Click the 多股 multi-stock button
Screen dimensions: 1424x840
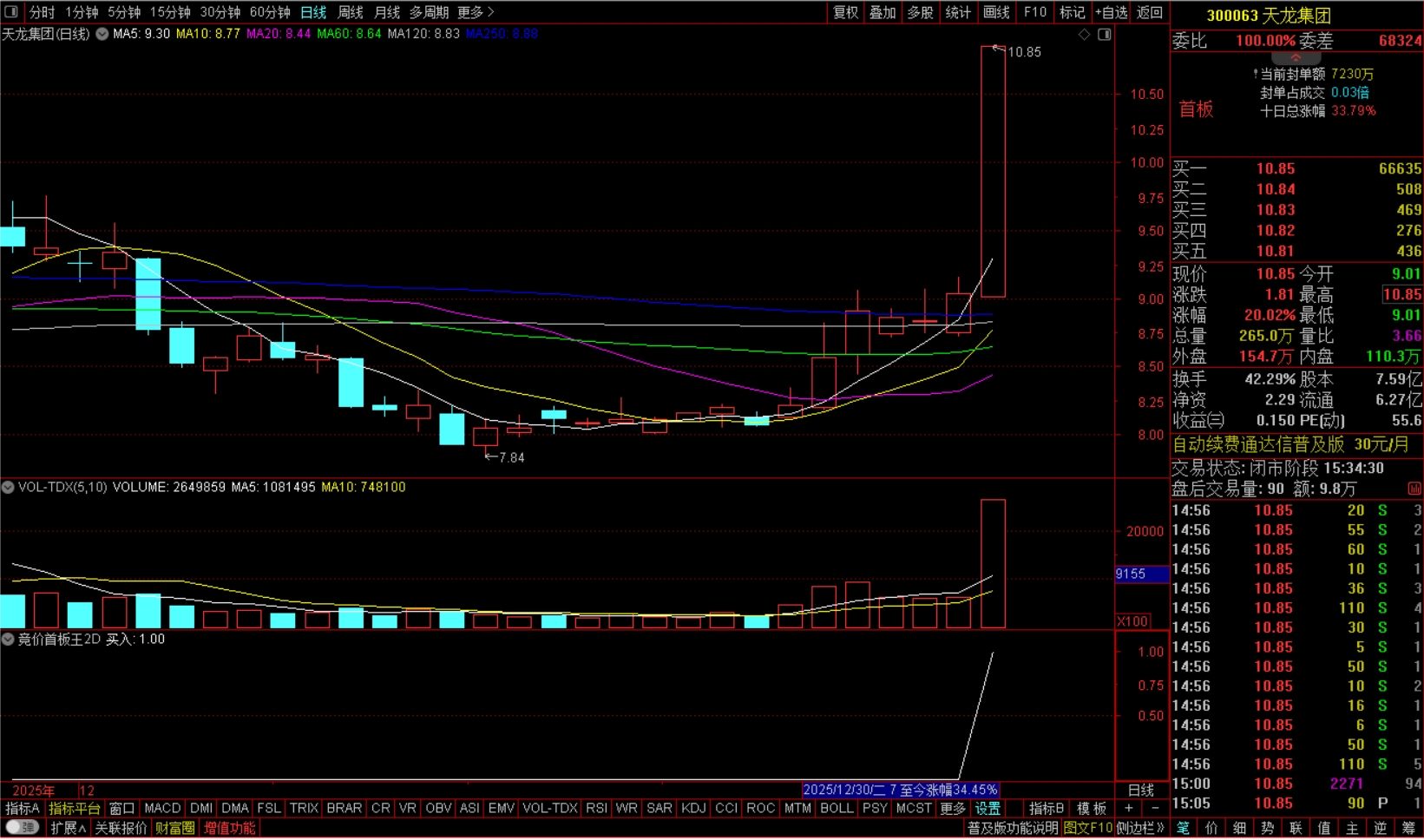(920, 12)
